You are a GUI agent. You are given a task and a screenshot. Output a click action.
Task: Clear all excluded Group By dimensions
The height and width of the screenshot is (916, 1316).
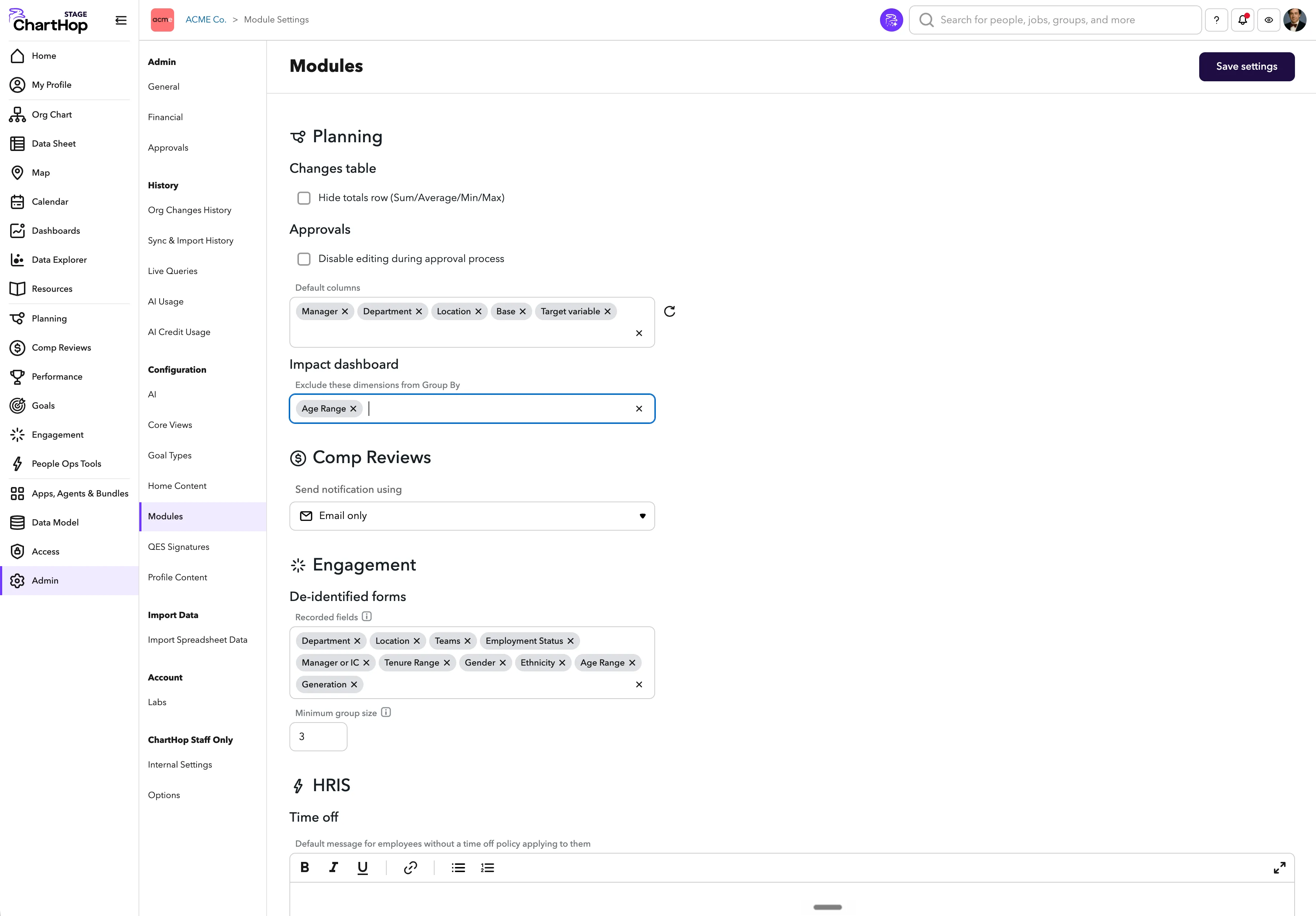coord(639,409)
